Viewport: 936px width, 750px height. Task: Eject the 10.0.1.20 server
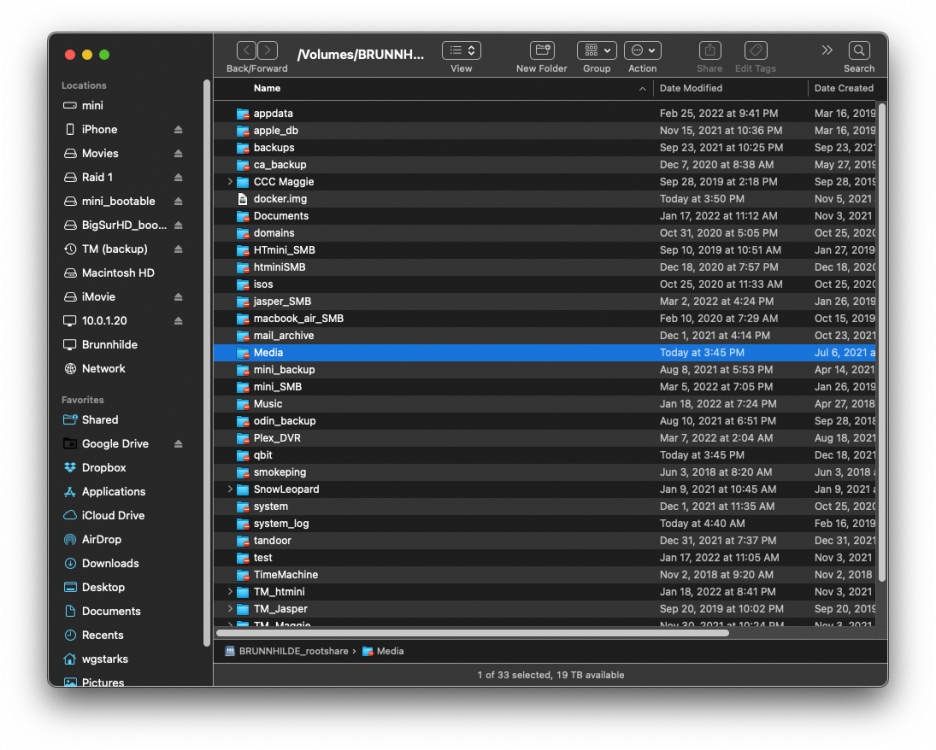point(178,321)
